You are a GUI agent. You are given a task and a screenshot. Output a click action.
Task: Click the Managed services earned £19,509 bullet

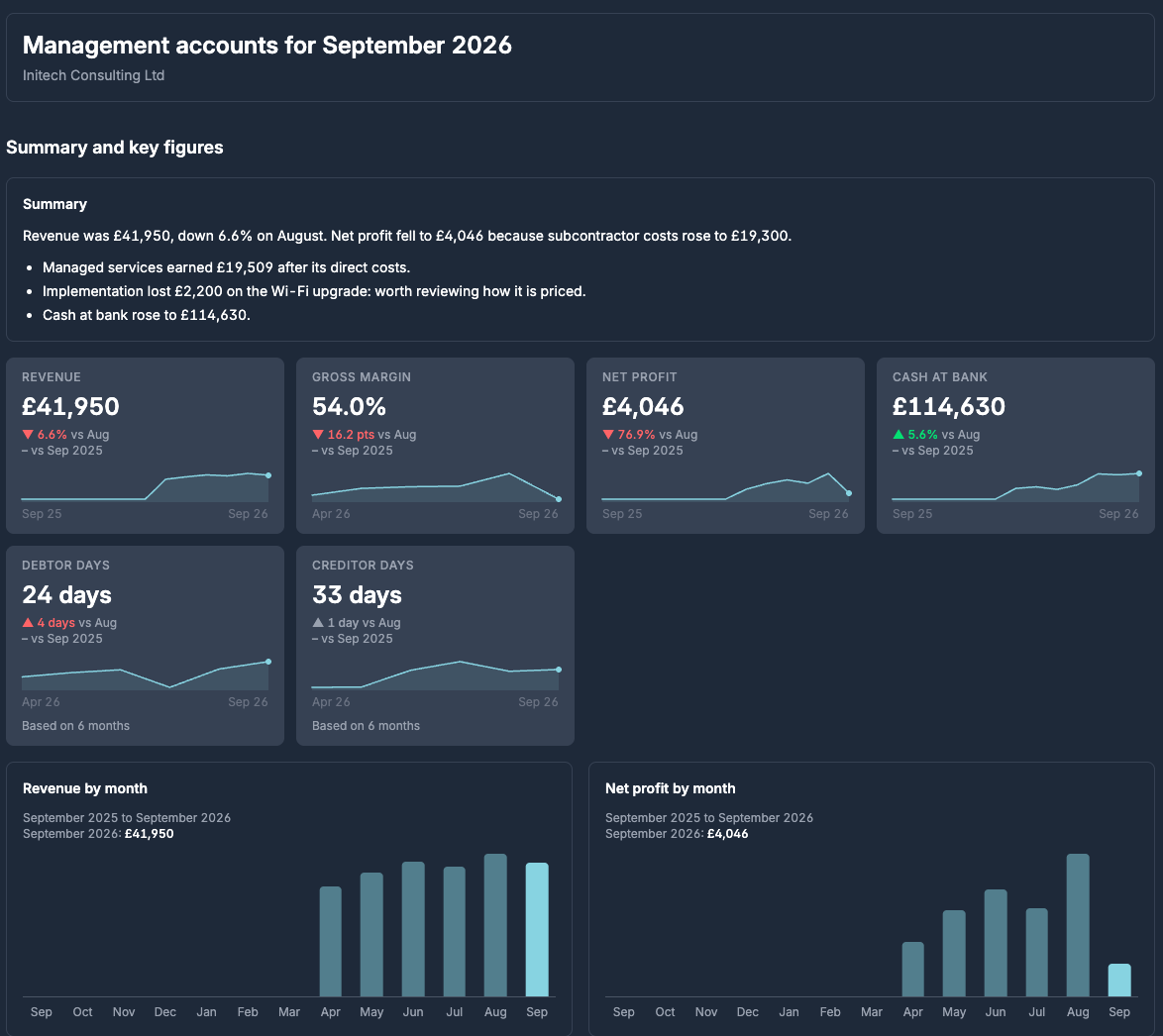coord(226,267)
